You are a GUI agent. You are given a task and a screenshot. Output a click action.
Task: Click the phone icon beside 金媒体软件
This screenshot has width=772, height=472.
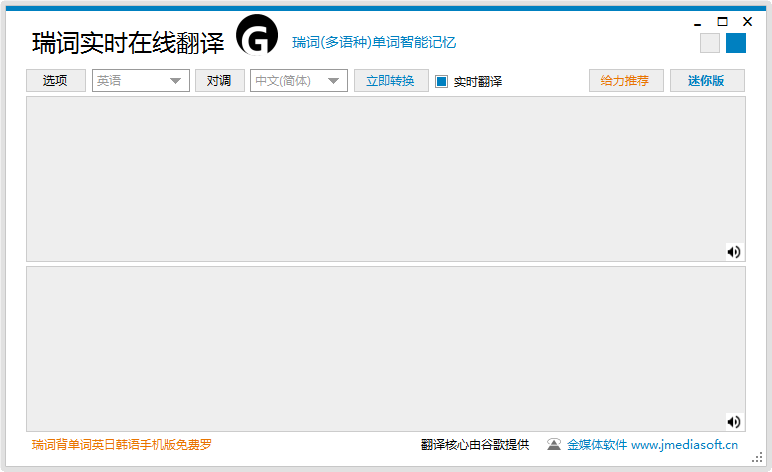[x=554, y=444]
